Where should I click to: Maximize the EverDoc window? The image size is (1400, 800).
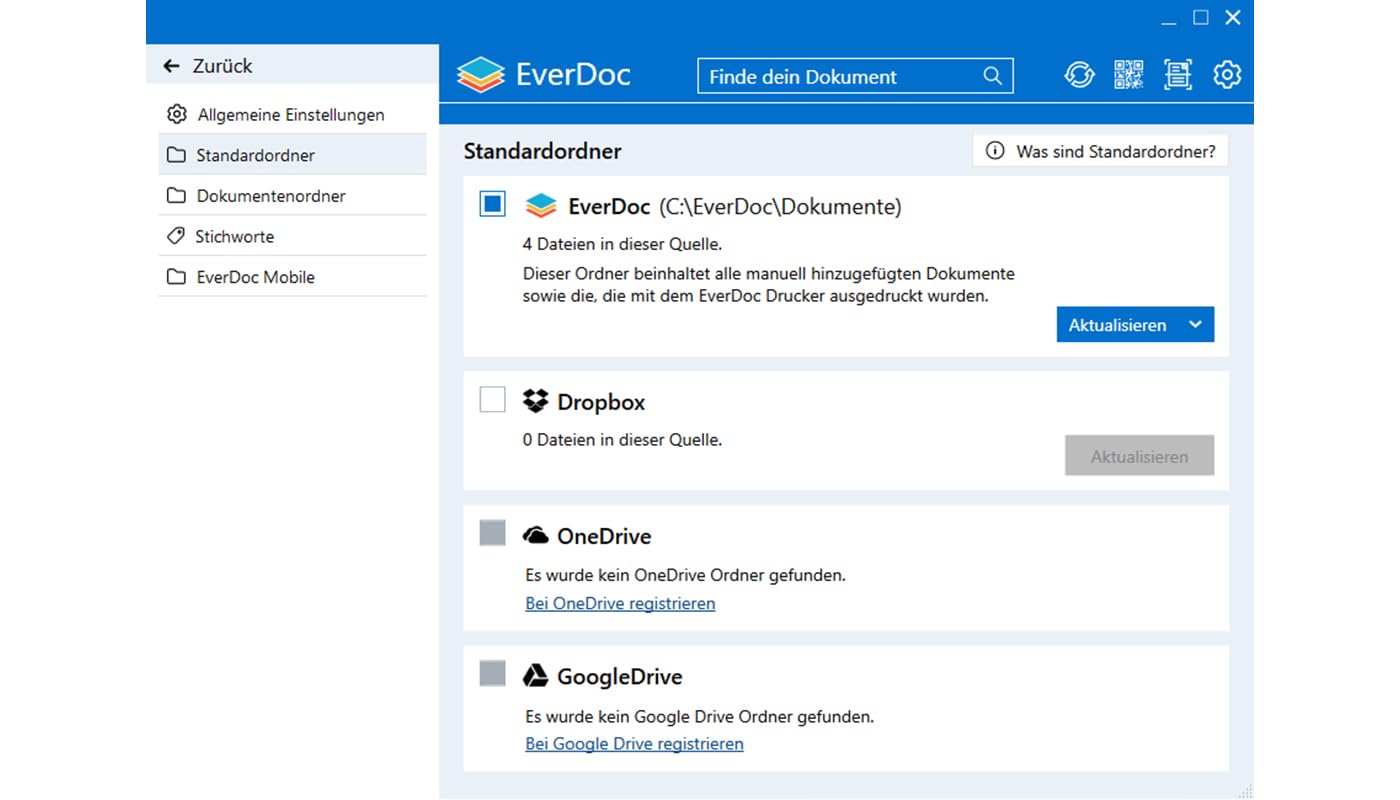tap(1201, 17)
